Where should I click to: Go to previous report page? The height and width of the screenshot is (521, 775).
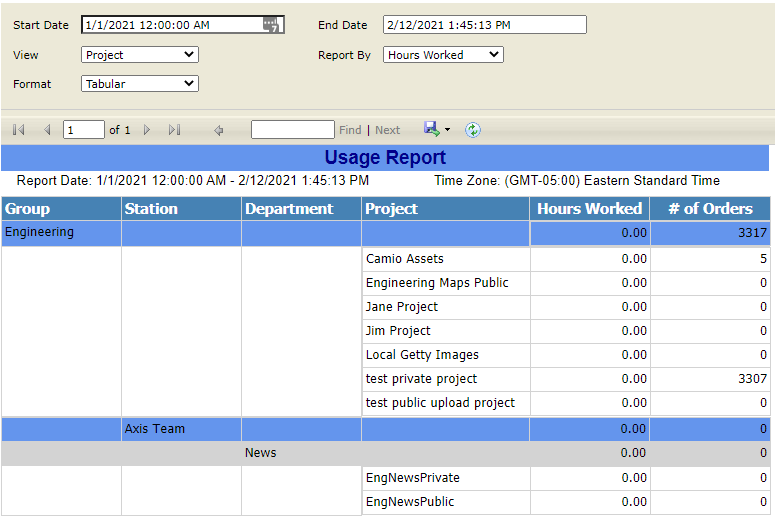(x=46, y=130)
